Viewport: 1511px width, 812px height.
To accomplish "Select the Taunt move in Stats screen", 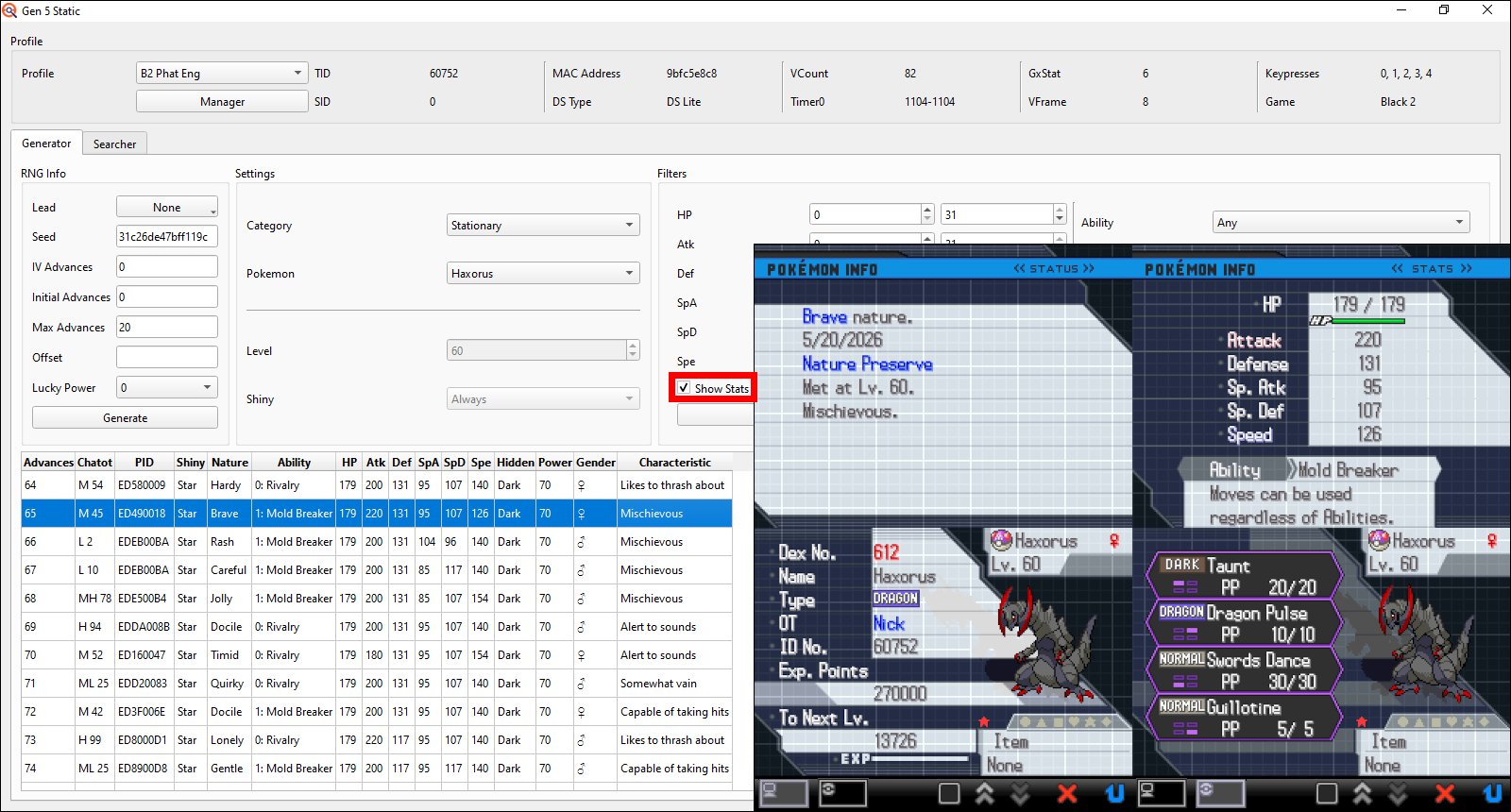I will pos(1244,576).
